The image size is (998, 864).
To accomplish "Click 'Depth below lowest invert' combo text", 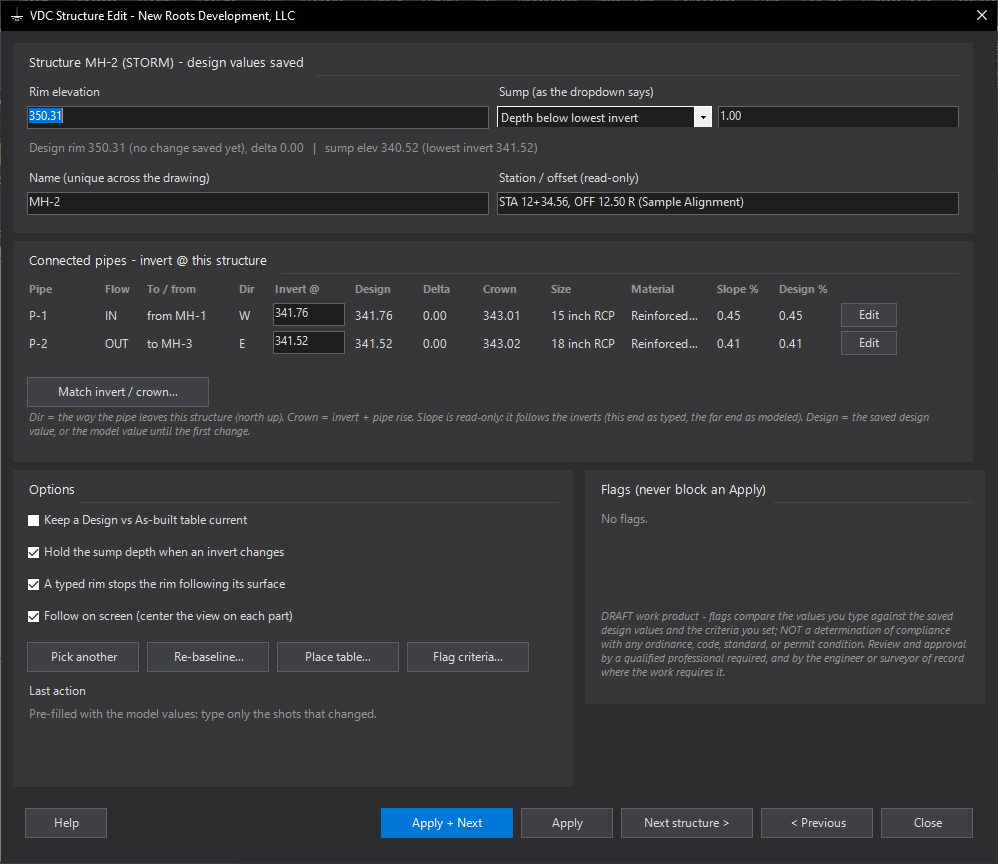I will (570, 118).
